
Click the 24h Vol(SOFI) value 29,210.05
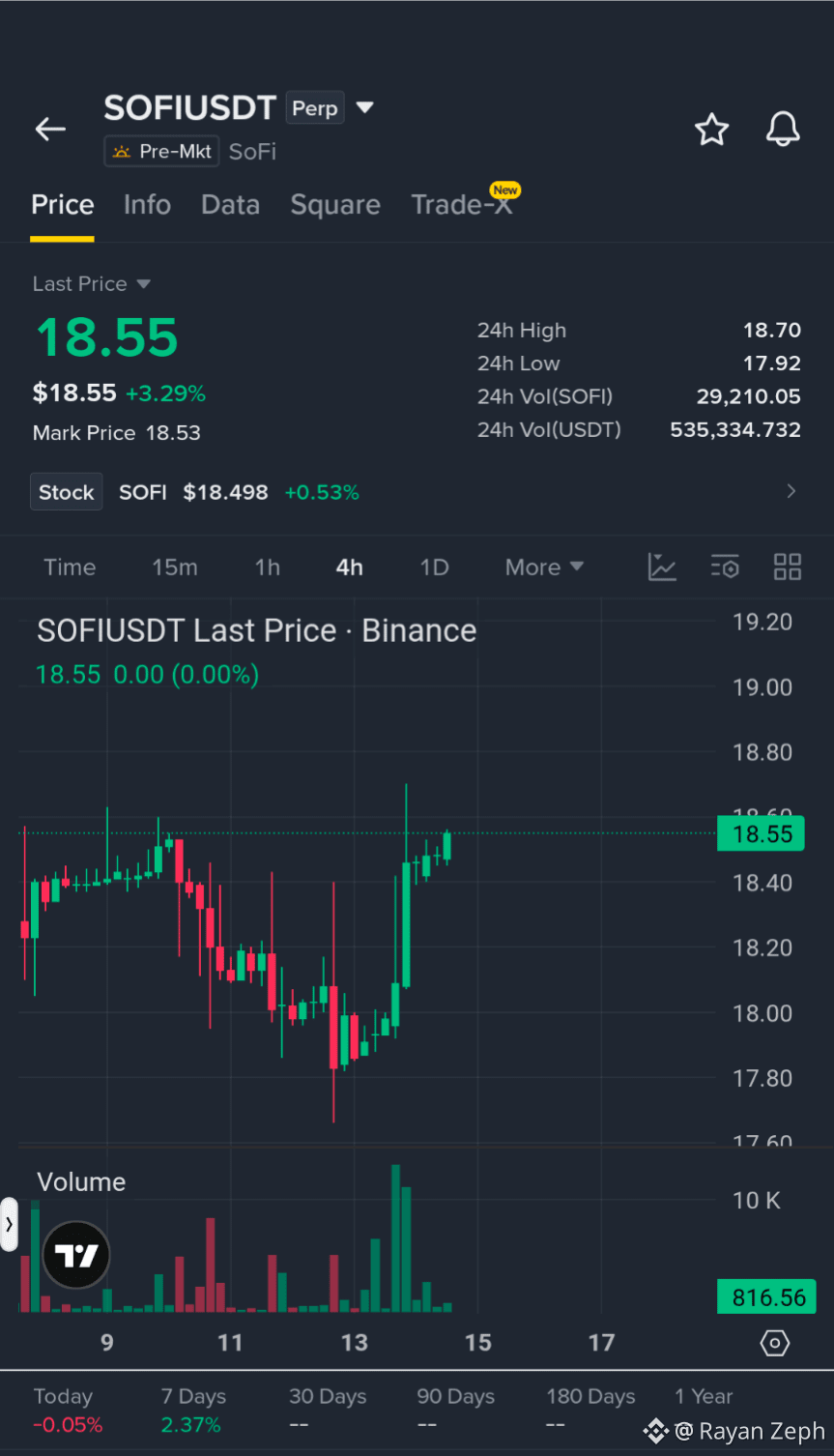click(x=749, y=396)
